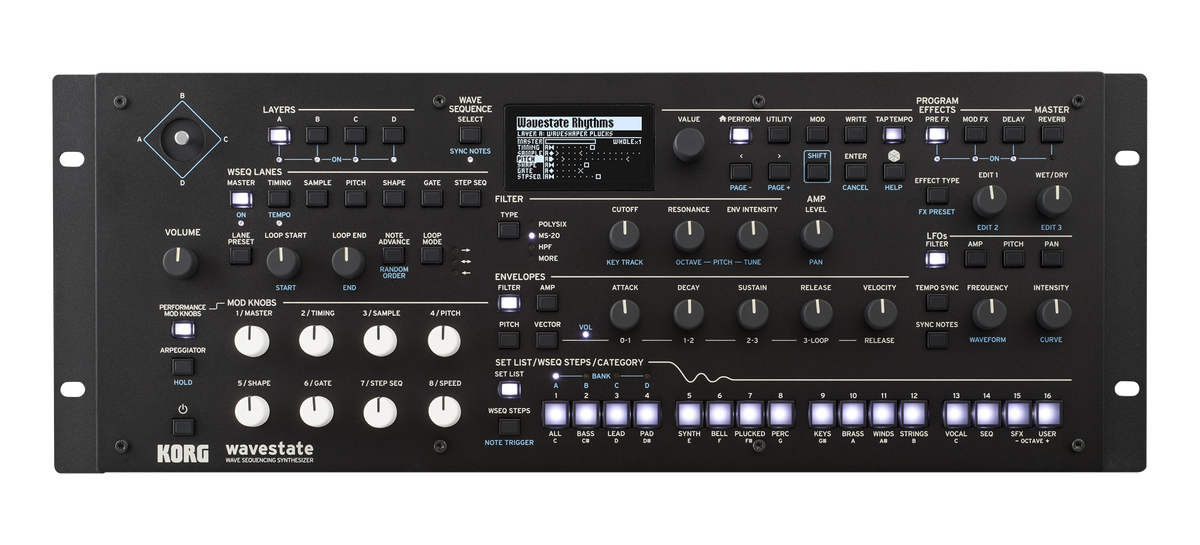Image resolution: width=1200 pixels, height=545 pixels.
Task: Choose the PITCH lane button
Action: (355, 199)
